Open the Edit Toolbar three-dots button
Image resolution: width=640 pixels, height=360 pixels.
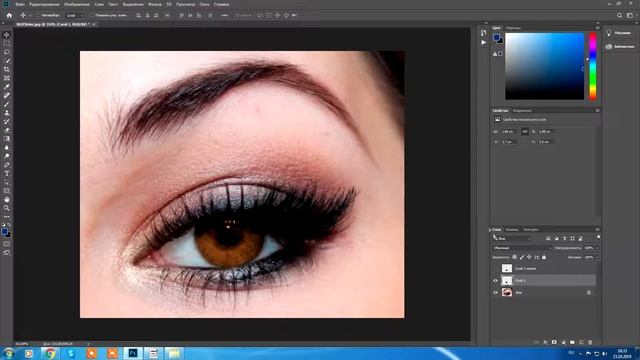pos(7,217)
